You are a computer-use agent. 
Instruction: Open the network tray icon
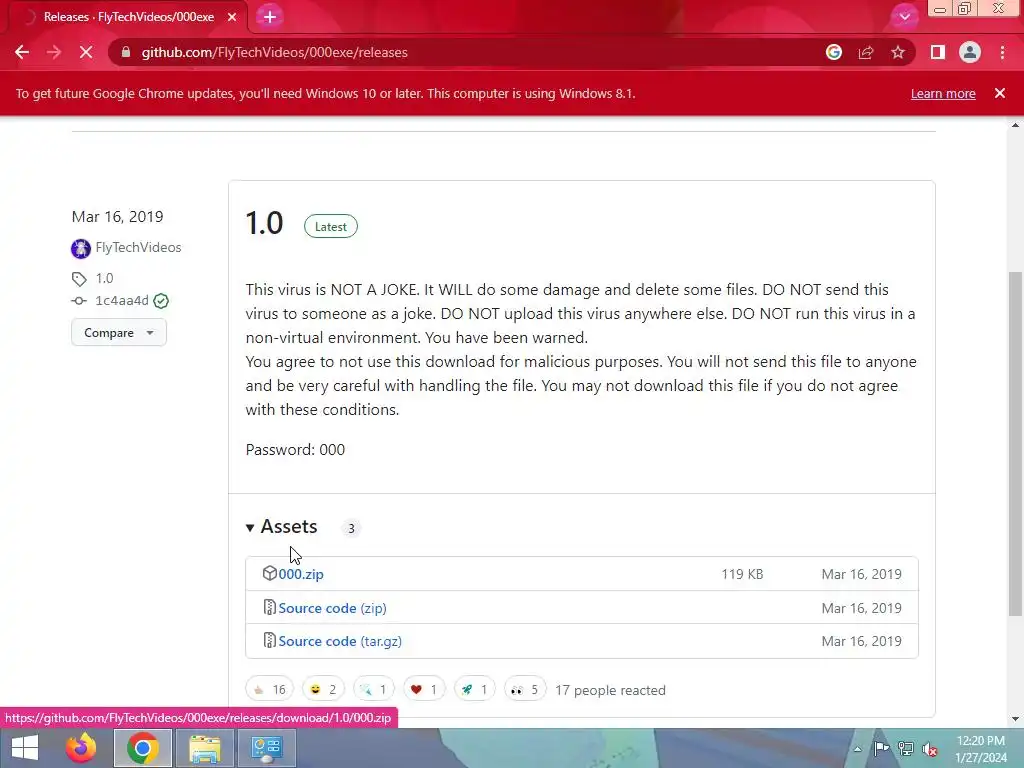click(906, 748)
